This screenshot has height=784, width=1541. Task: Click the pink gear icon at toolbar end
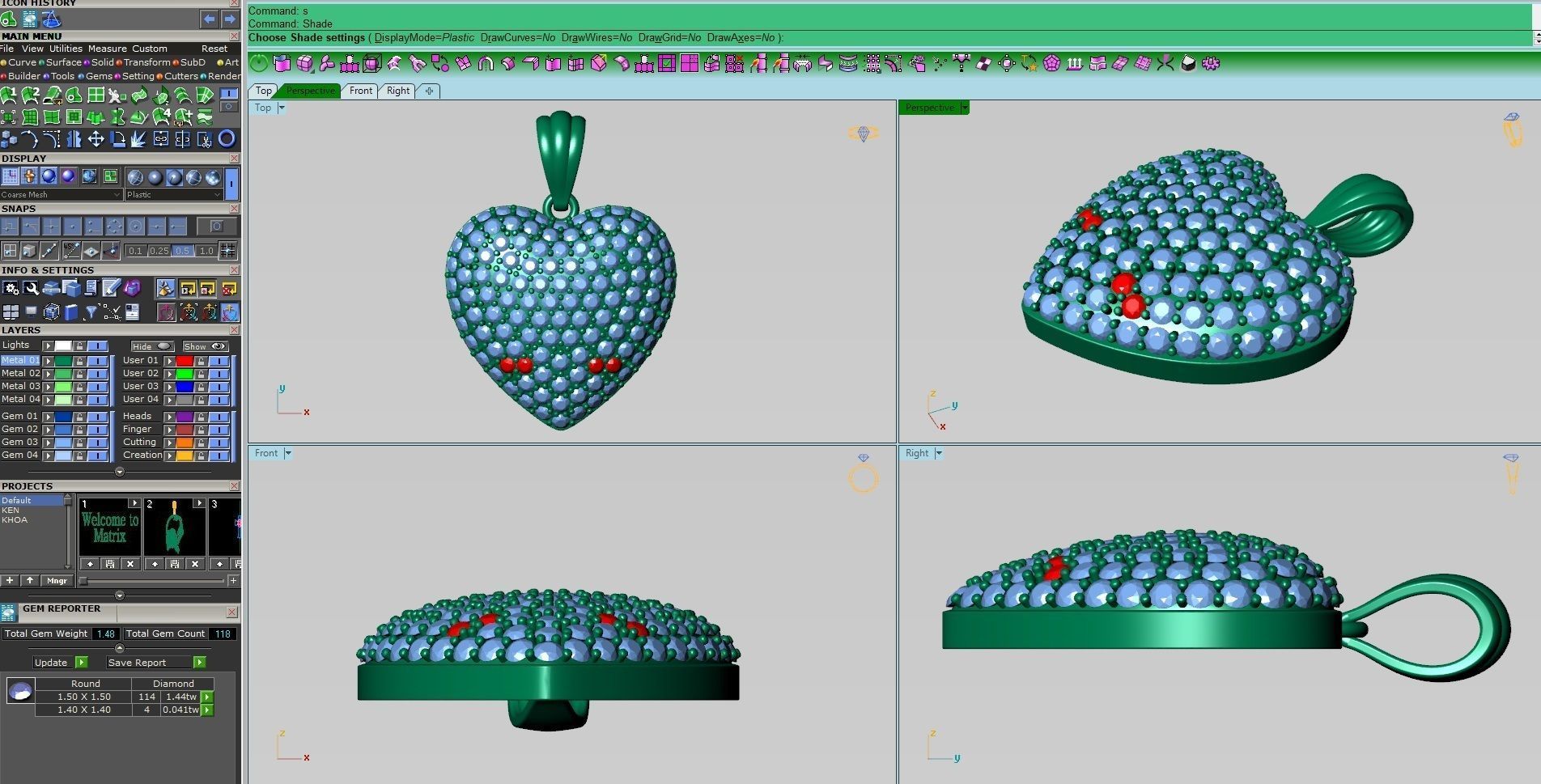click(1211, 63)
